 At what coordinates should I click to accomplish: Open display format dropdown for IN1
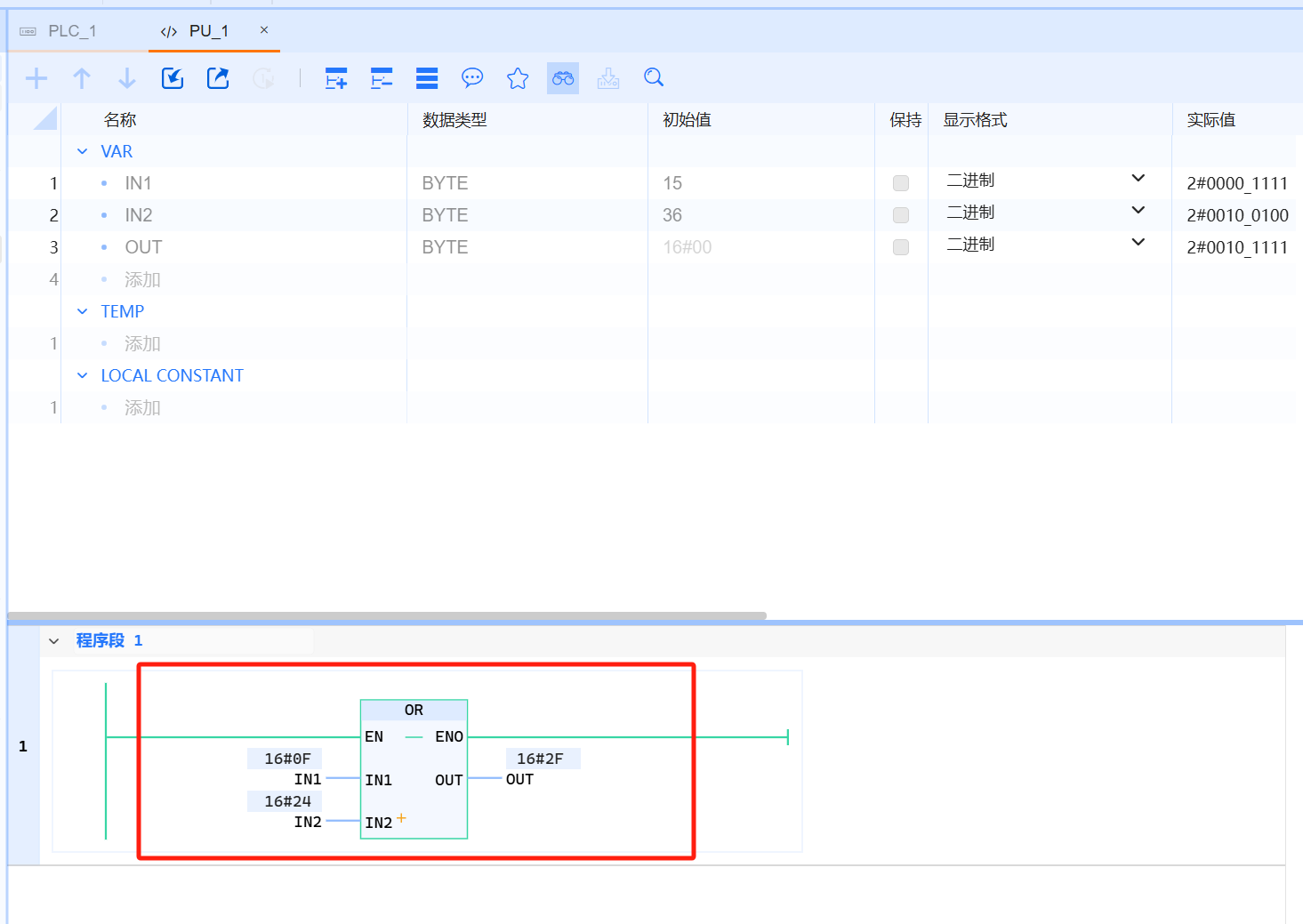(1138, 179)
